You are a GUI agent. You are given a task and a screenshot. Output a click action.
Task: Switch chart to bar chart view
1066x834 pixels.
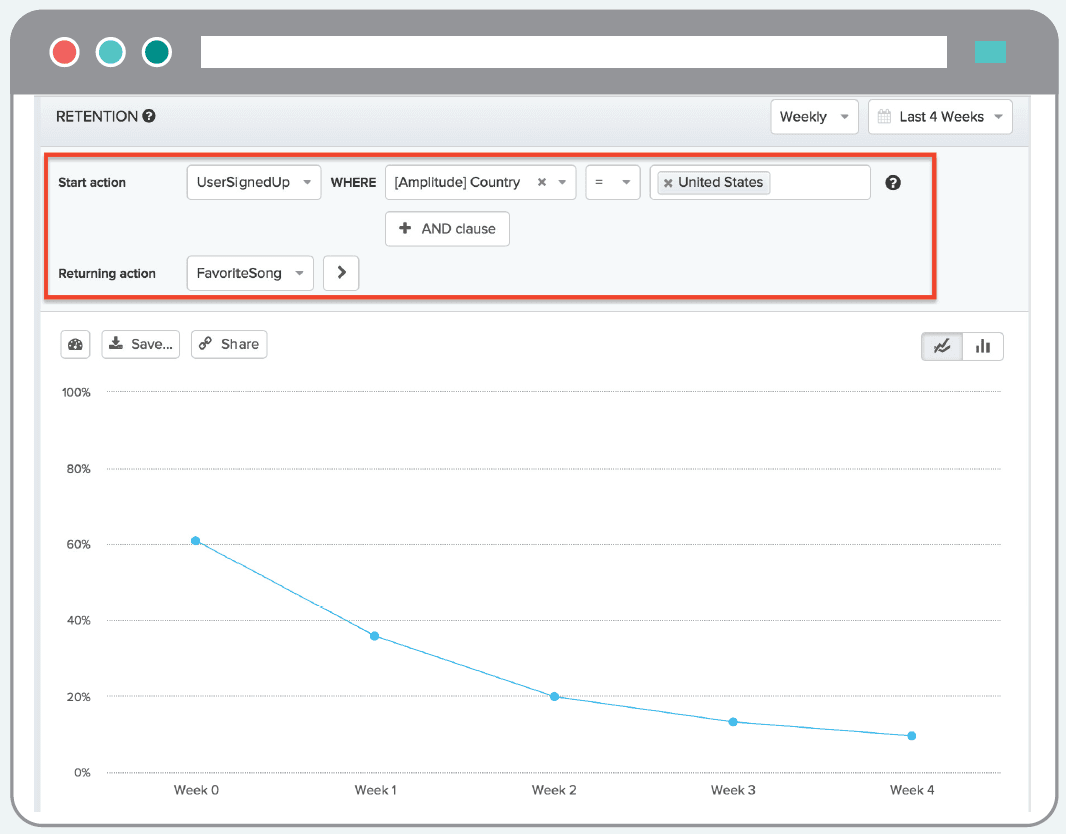[x=983, y=345]
